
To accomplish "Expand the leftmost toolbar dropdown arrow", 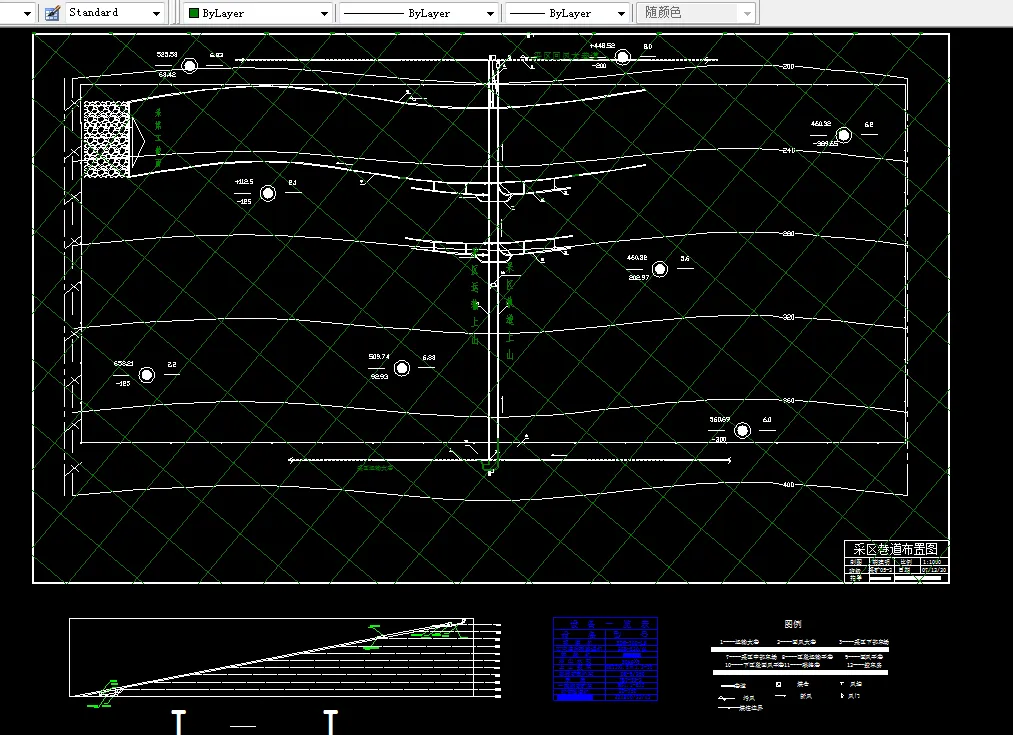I will (x=27, y=13).
